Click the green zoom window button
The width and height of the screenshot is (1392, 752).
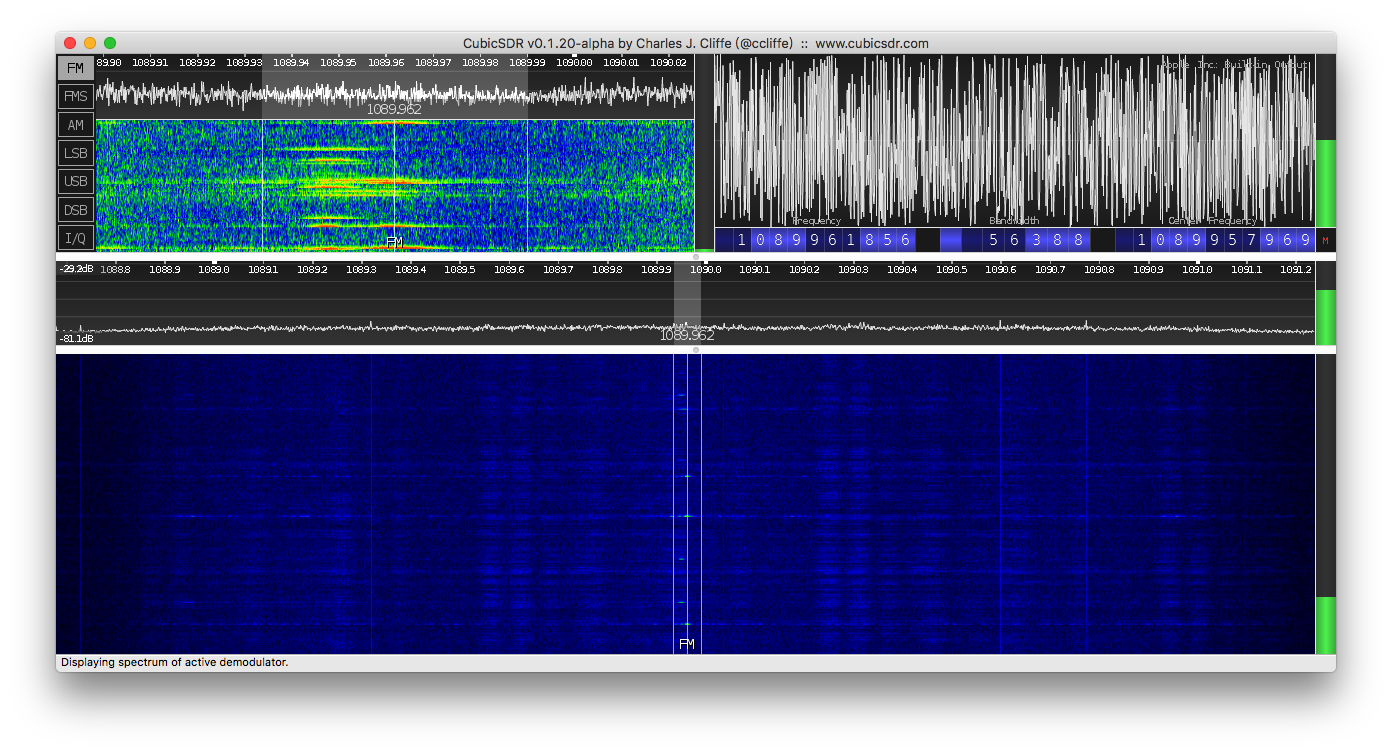[110, 43]
